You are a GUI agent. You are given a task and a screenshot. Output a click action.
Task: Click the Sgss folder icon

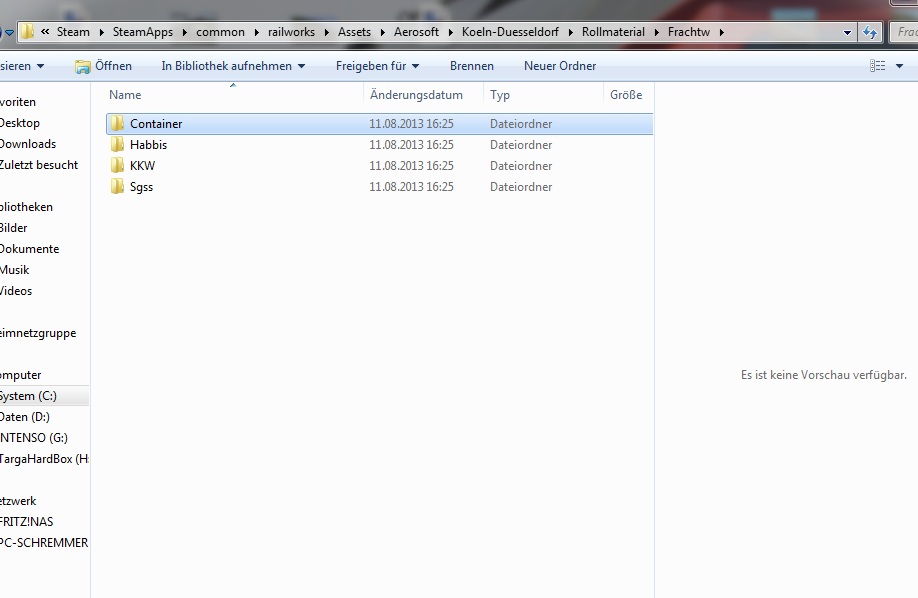(117, 187)
